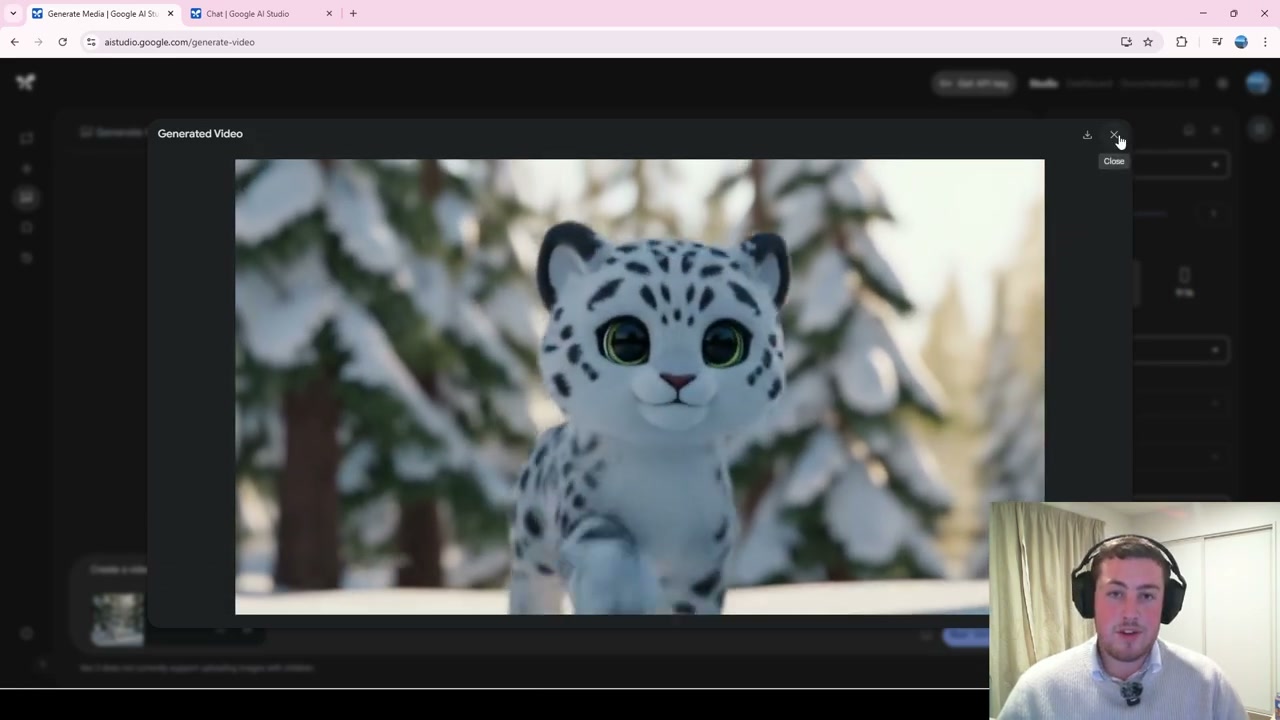1280x720 pixels.
Task: Bookmark this page with star icon
Action: click(x=1148, y=42)
